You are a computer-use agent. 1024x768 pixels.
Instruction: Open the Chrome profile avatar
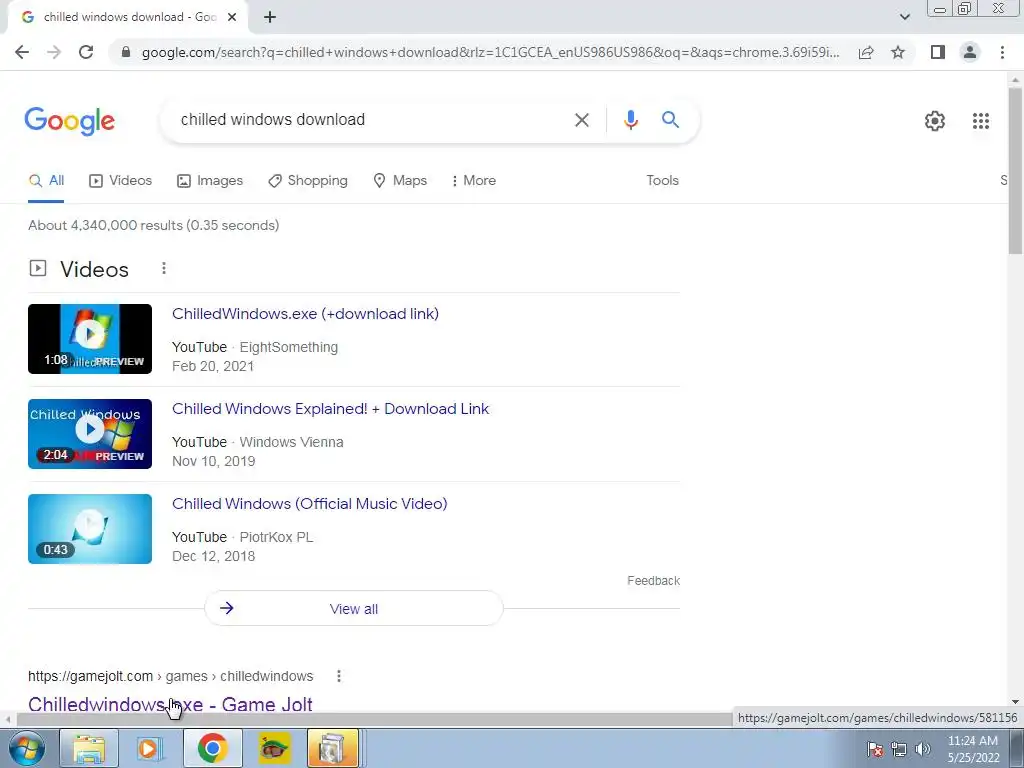point(970,52)
